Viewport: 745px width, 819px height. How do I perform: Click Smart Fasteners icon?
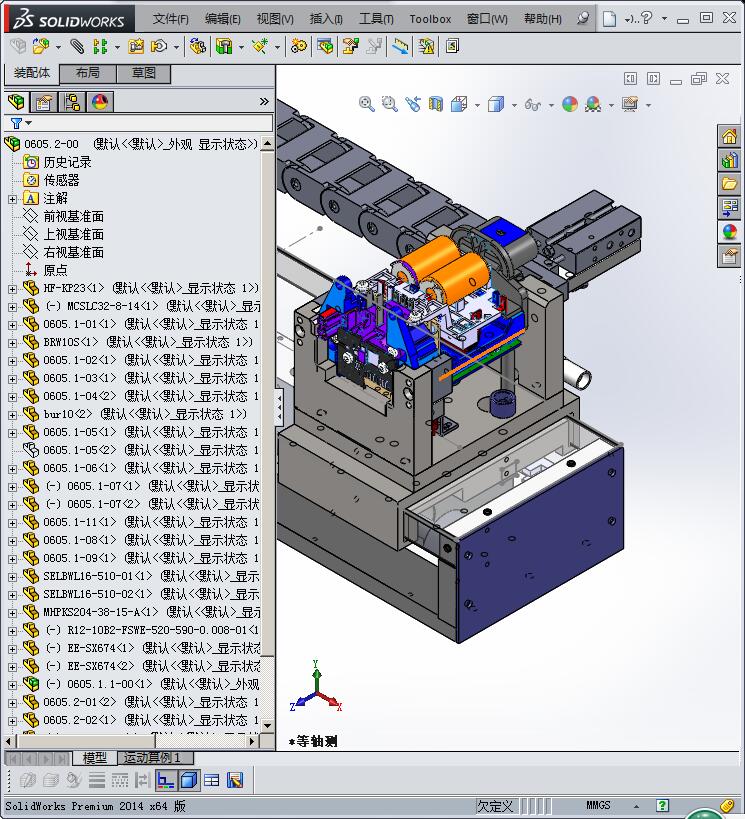coord(136,46)
